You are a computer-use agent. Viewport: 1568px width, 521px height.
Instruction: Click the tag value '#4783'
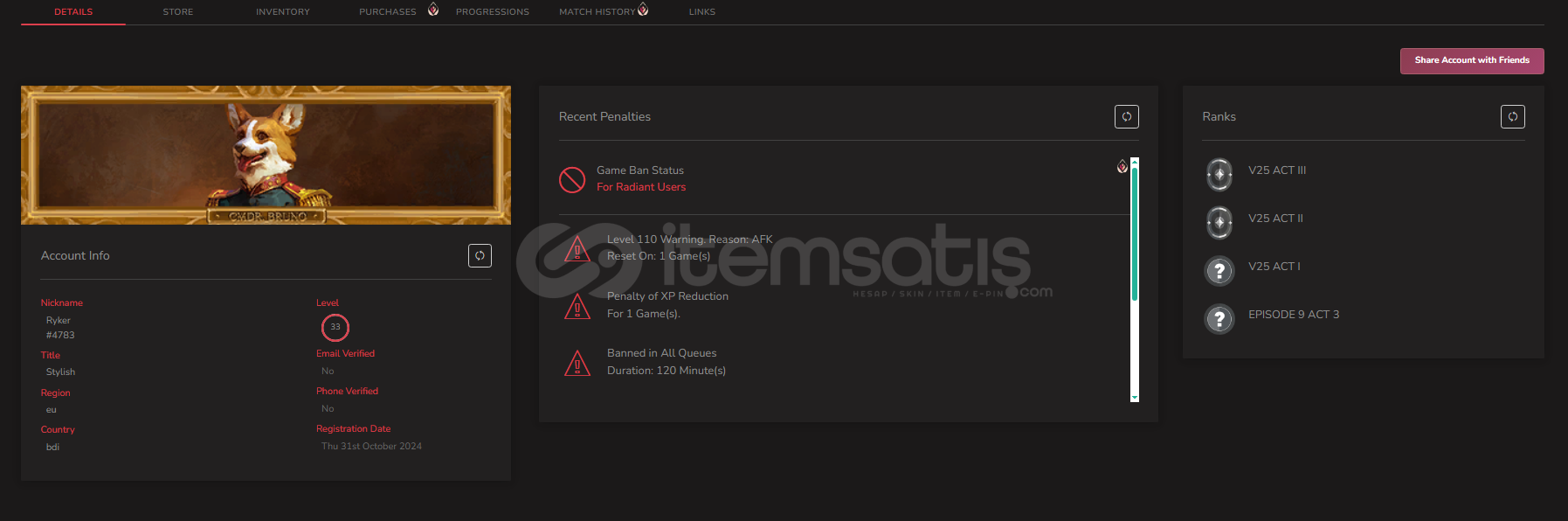pyautogui.click(x=60, y=336)
